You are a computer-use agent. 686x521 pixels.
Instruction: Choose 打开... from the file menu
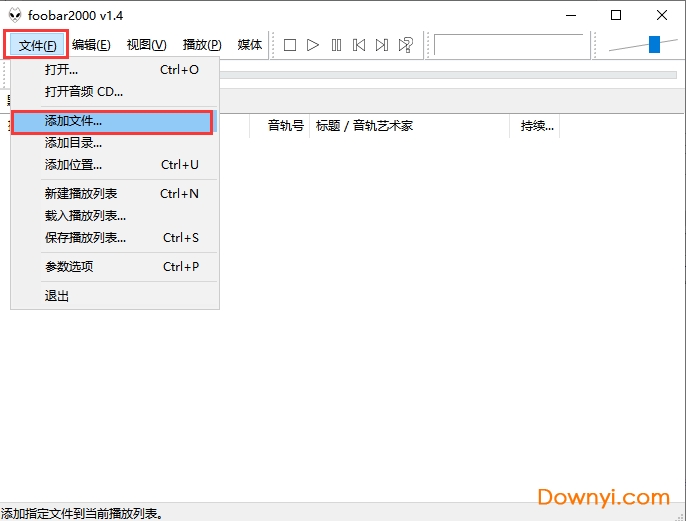coord(115,70)
